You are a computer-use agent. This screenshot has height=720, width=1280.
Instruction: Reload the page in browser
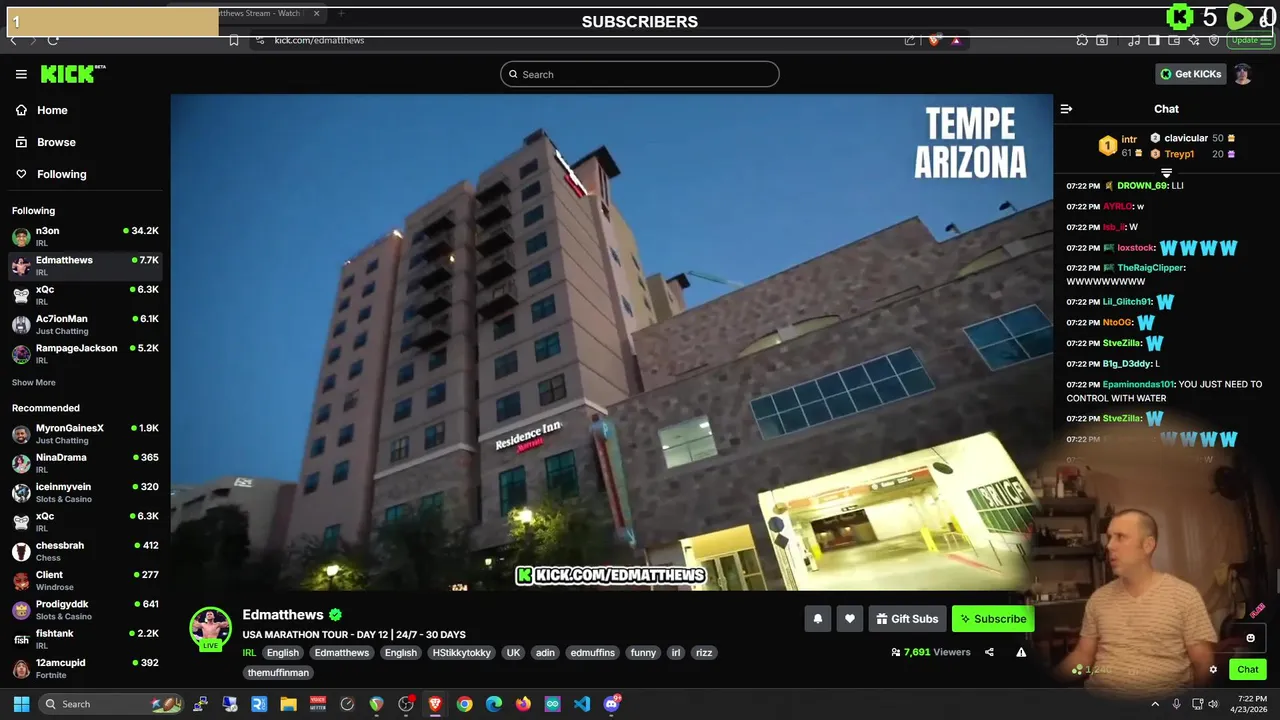(x=53, y=40)
